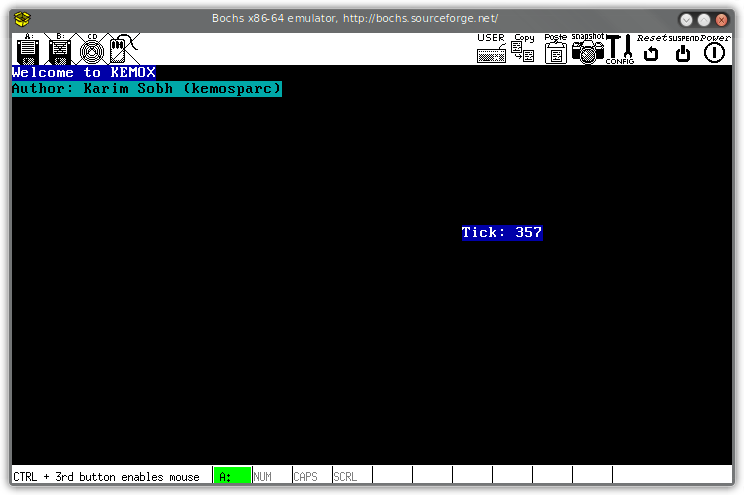Minimize the Bochs window
This screenshot has height=495, width=744.
pos(686,19)
